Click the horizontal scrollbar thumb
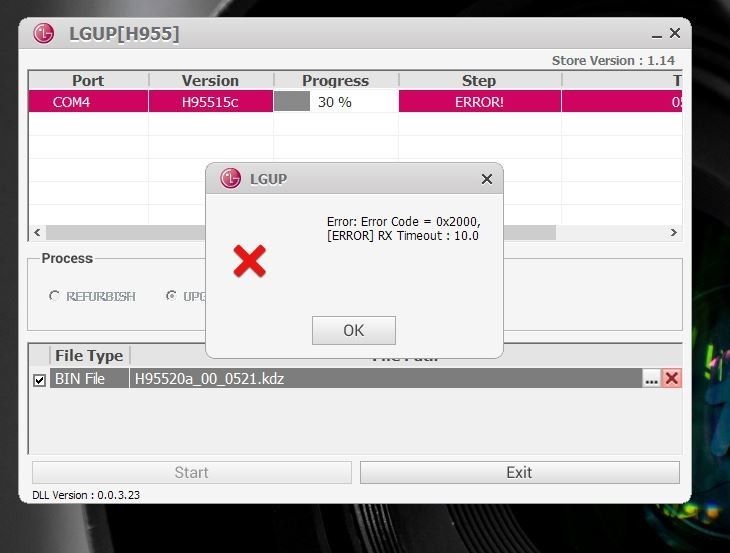 [x=301, y=232]
